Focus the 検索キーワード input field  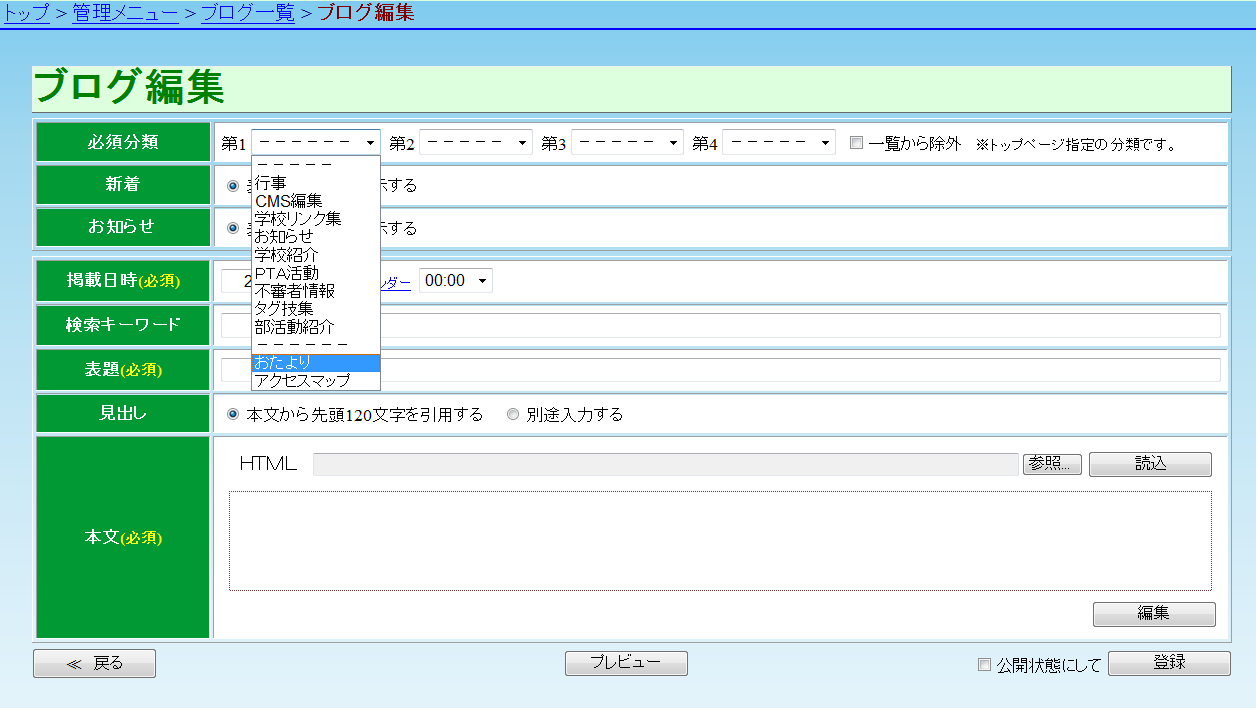(720, 325)
